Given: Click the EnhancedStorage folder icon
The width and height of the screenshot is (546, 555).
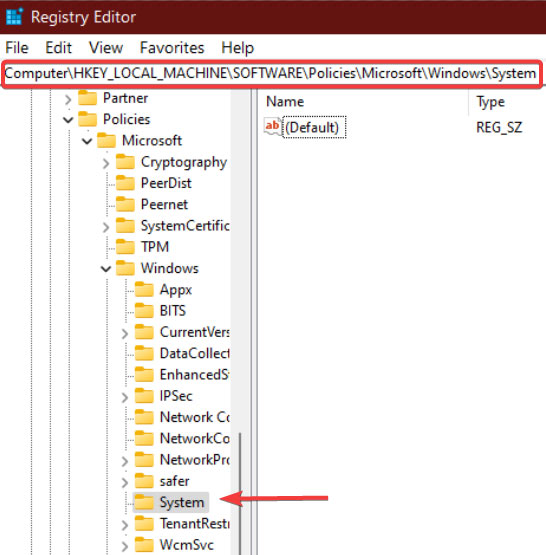Looking at the screenshot, I should coord(144,374).
